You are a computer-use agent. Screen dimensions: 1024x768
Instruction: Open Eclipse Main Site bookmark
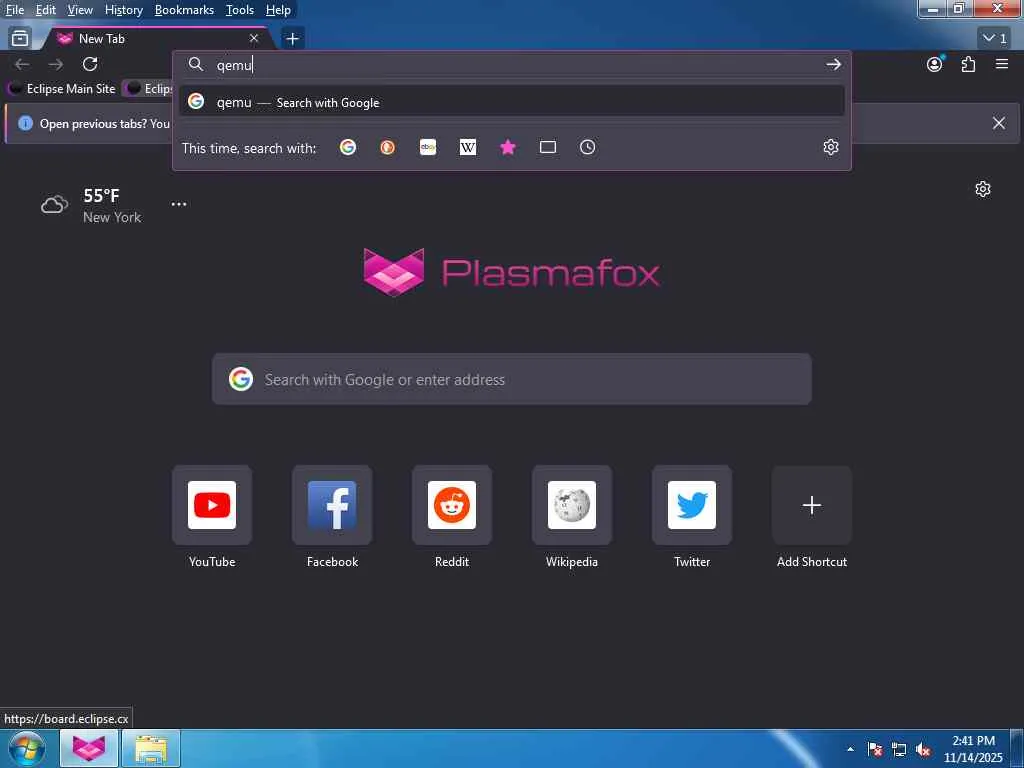click(62, 88)
